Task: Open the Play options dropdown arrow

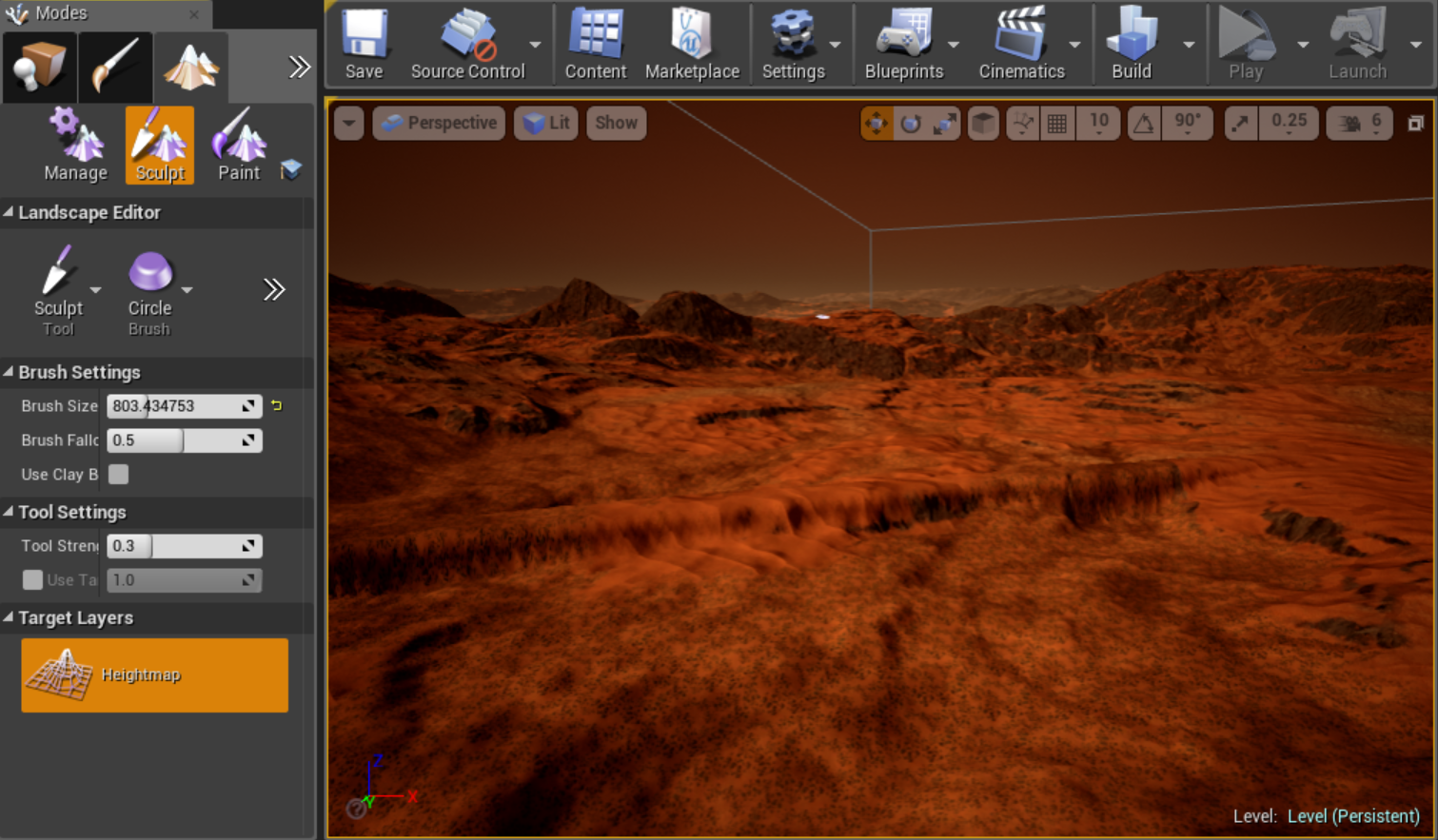Action: pos(1303,45)
